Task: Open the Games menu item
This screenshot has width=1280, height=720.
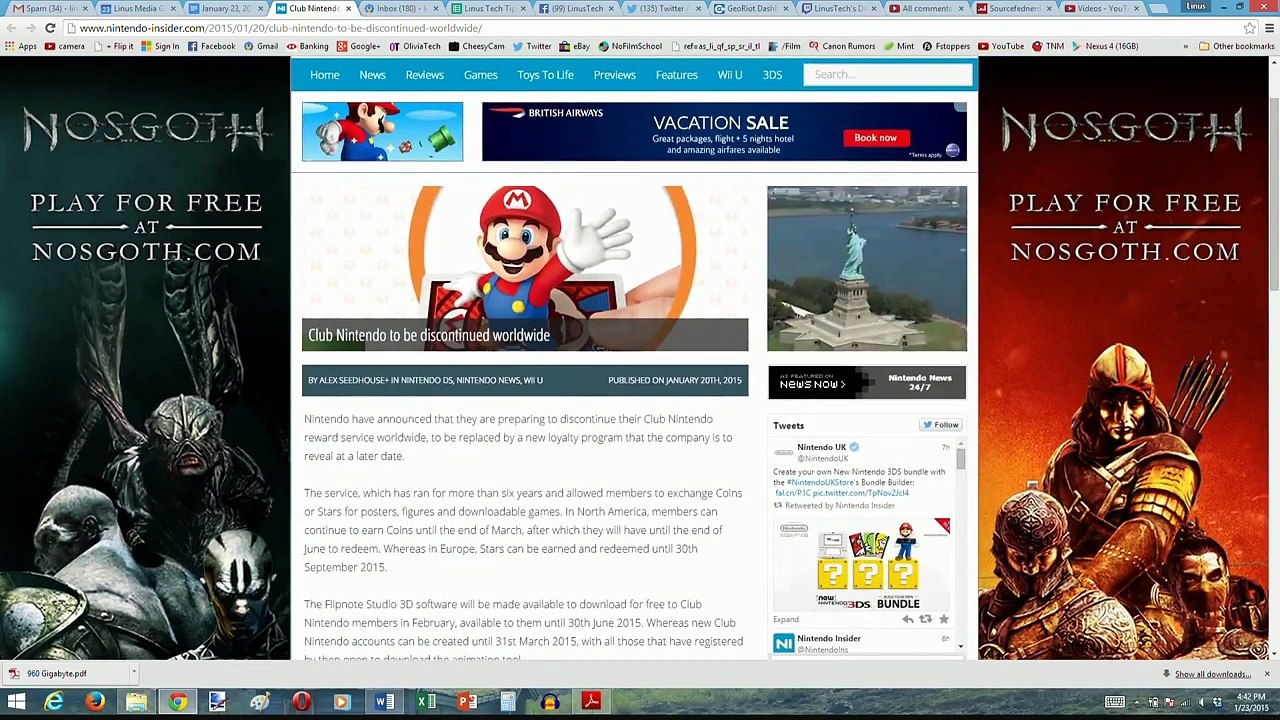Action: point(481,75)
